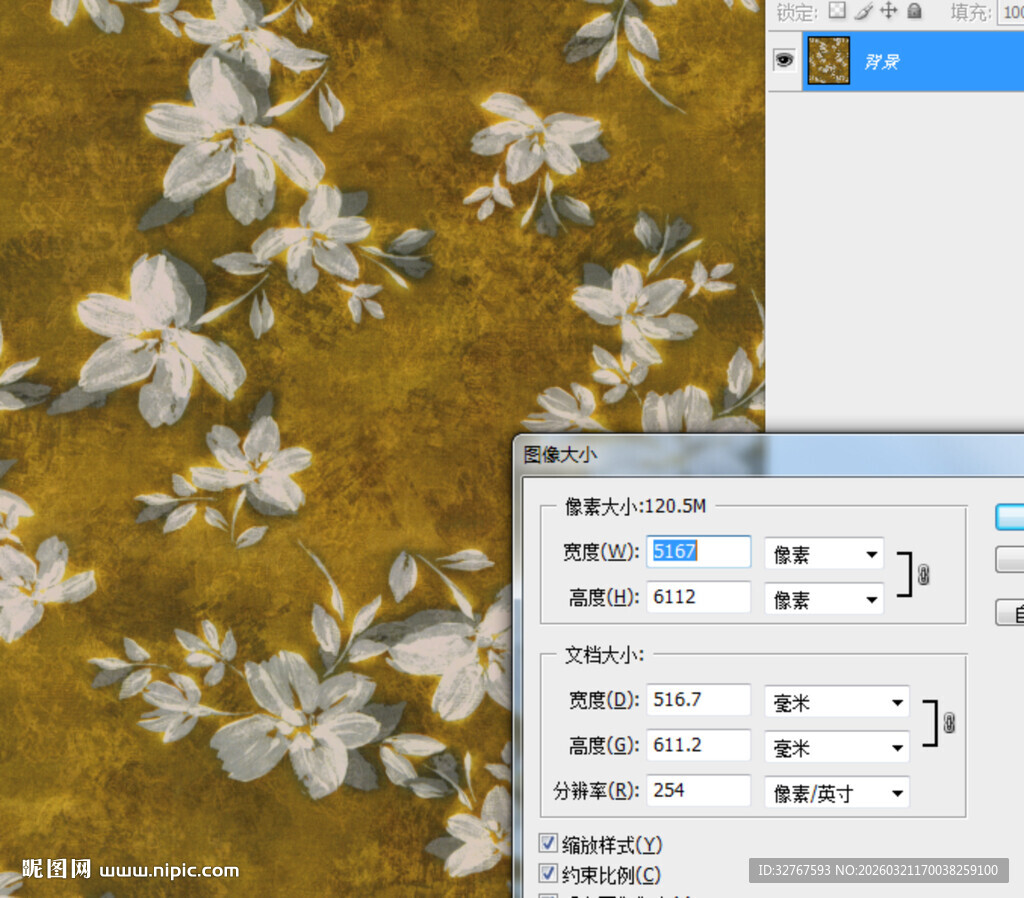The width and height of the screenshot is (1024, 898).
Task: Toggle the 约束比例 checkbox
Action: coord(548,874)
